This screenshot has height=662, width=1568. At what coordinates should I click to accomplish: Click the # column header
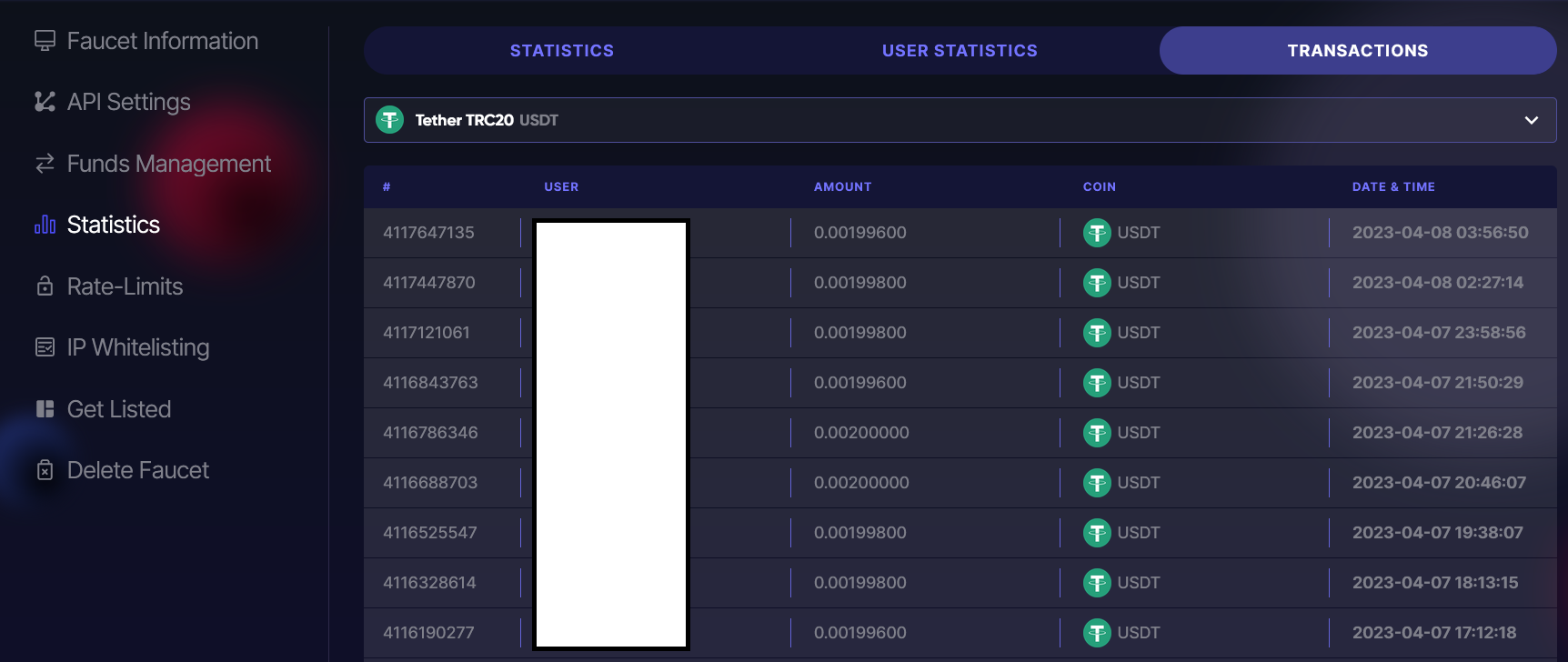point(387,186)
